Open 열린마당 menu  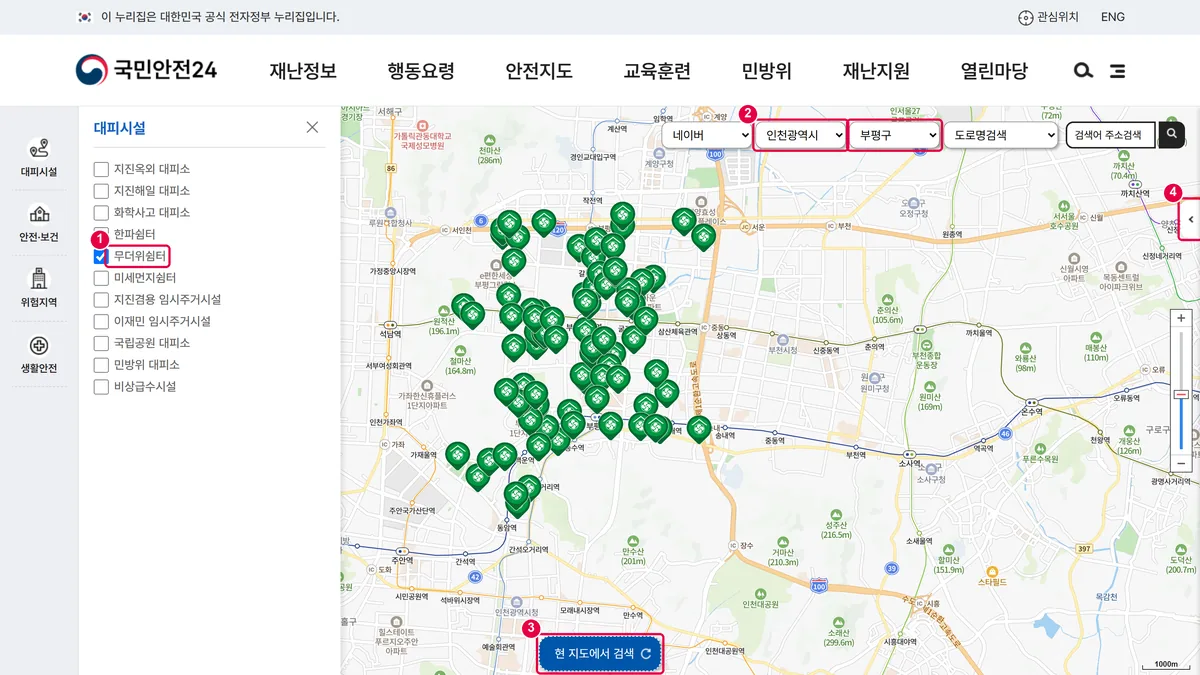(994, 71)
